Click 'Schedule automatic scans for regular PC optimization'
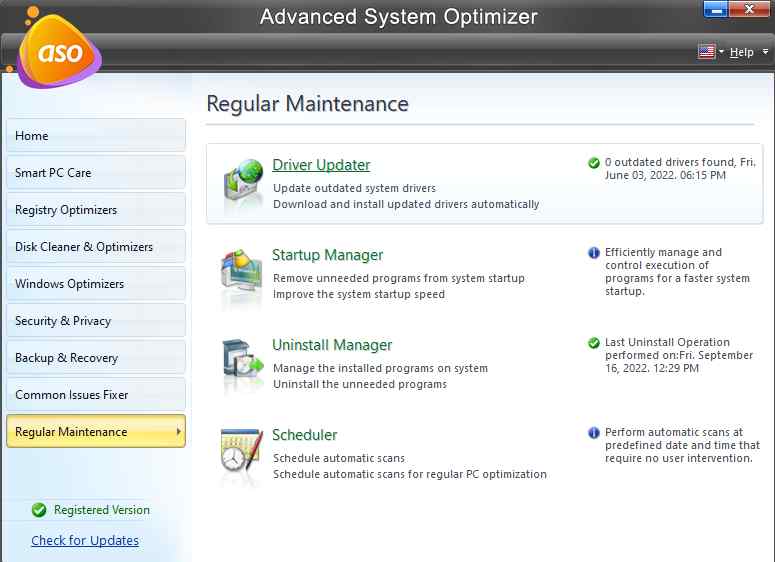This screenshot has height=562, width=775. [410, 474]
